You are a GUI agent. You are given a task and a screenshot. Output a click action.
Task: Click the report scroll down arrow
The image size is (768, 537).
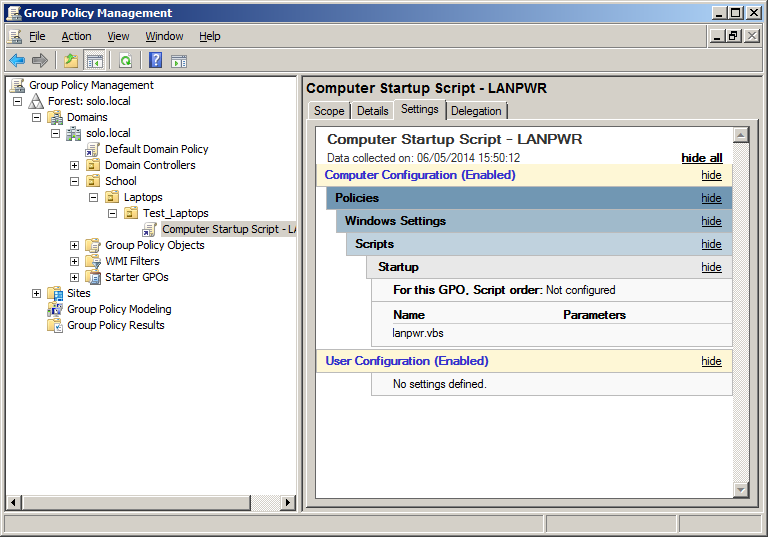(741, 489)
